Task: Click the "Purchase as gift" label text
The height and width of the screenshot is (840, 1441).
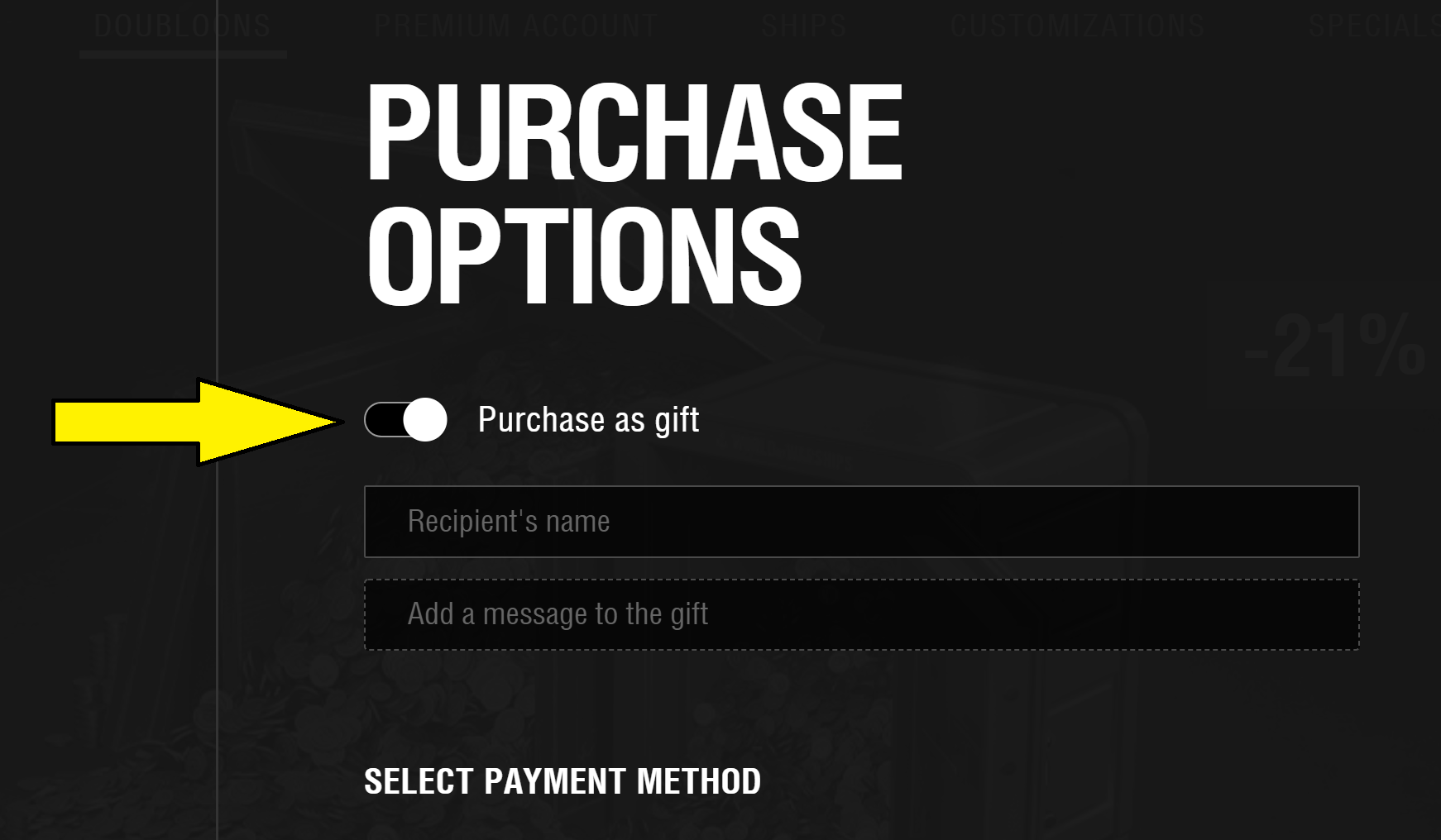Action: 588,420
